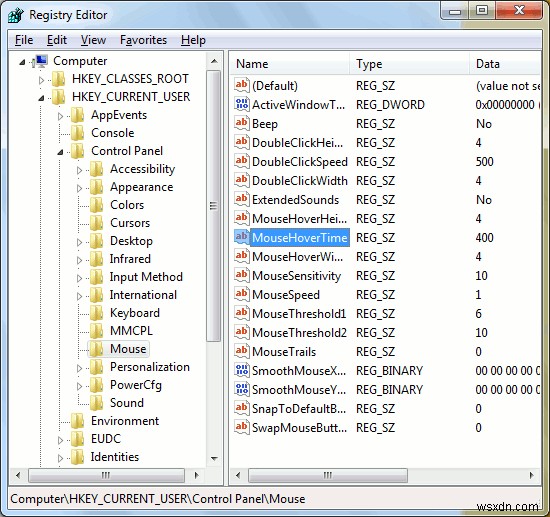
Task: Click the Environment folder icon
Action: click(x=78, y=421)
